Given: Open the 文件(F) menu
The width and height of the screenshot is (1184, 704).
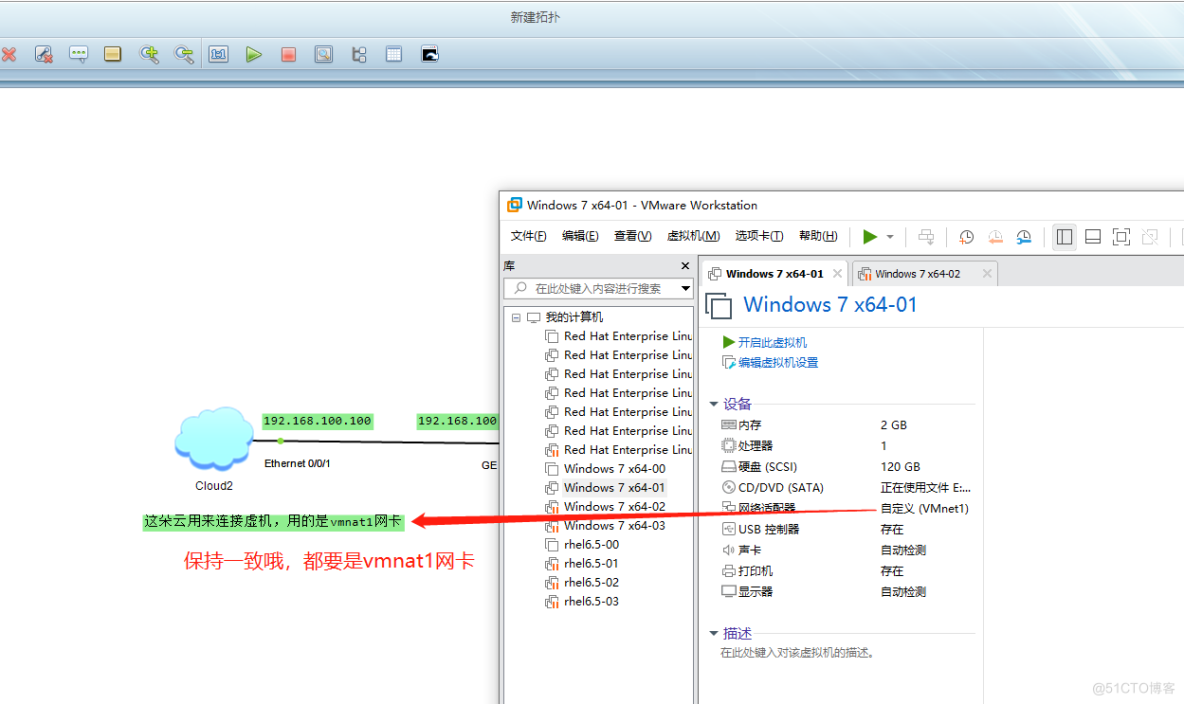Looking at the screenshot, I should pos(528,236).
